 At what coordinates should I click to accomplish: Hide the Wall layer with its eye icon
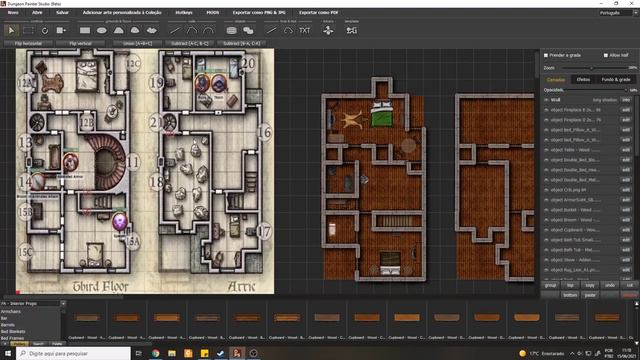pyautogui.click(x=547, y=100)
